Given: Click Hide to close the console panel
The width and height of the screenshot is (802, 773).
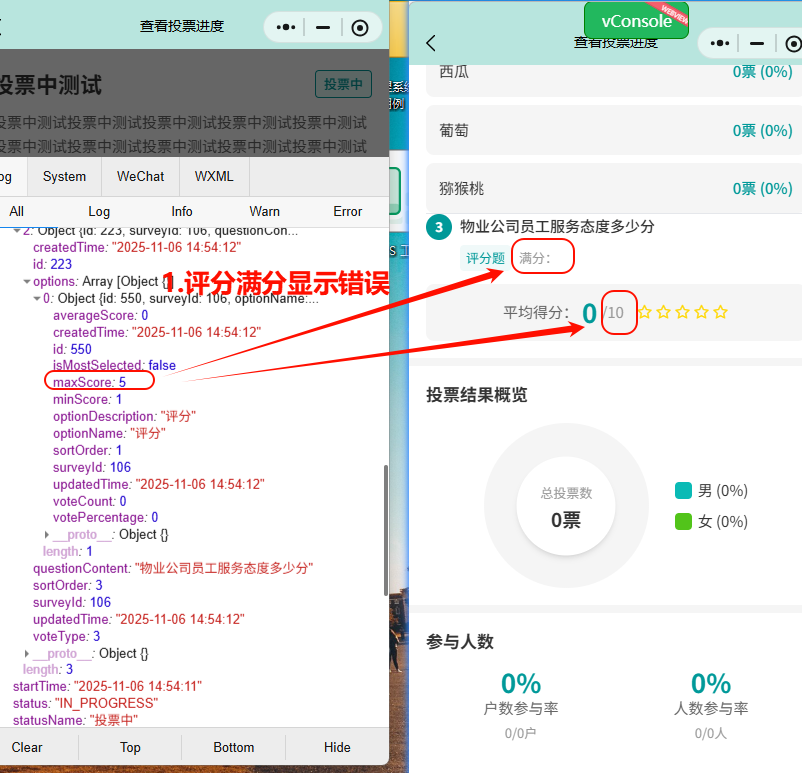Looking at the screenshot, I should tap(337, 747).
